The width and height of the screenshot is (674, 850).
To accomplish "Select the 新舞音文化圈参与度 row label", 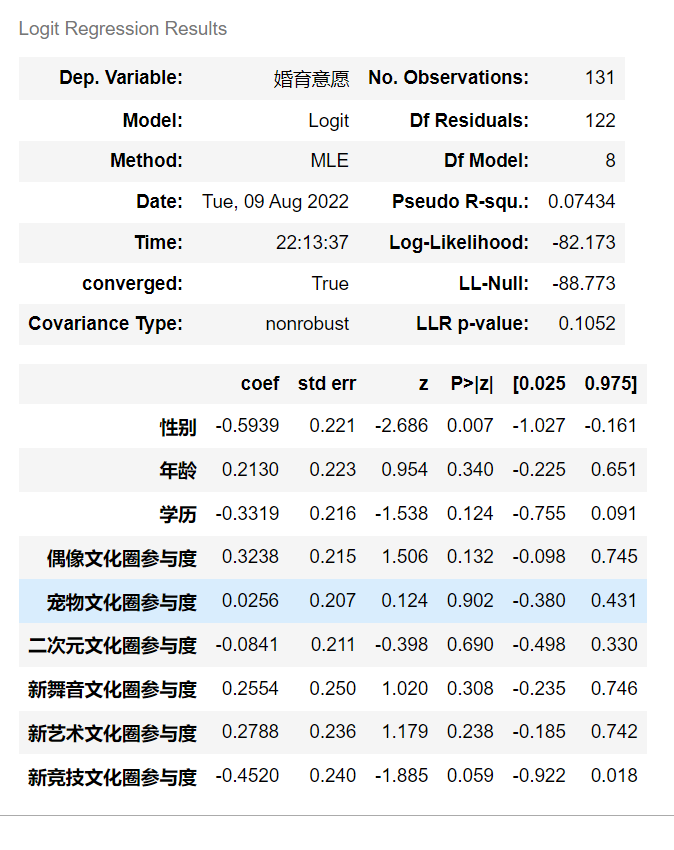I will pos(112,690).
